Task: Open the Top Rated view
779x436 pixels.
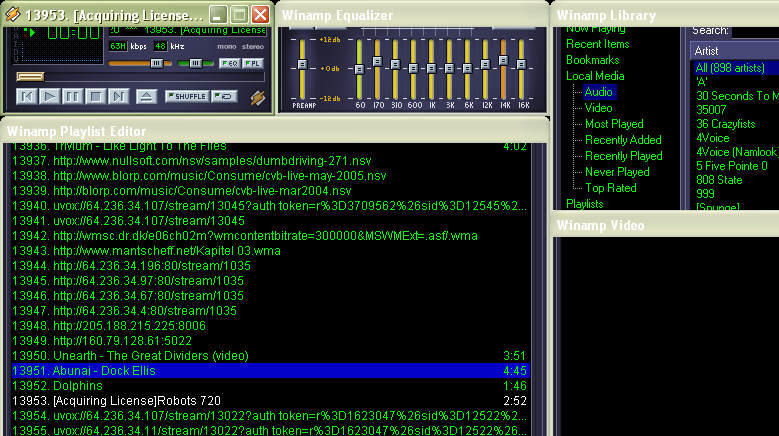Action: [x=611, y=188]
